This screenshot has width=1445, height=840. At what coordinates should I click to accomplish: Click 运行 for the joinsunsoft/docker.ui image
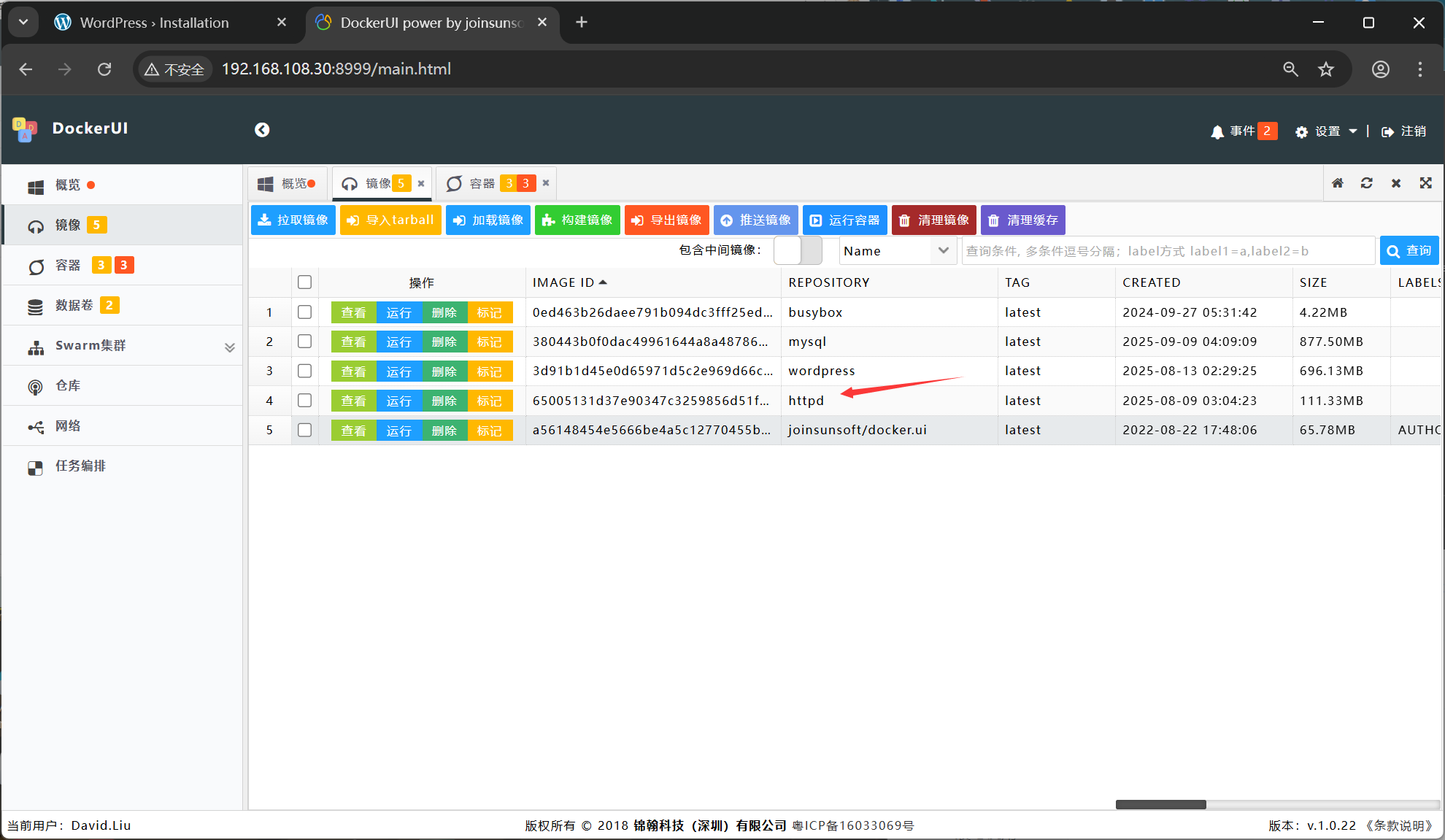tap(399, 431)
